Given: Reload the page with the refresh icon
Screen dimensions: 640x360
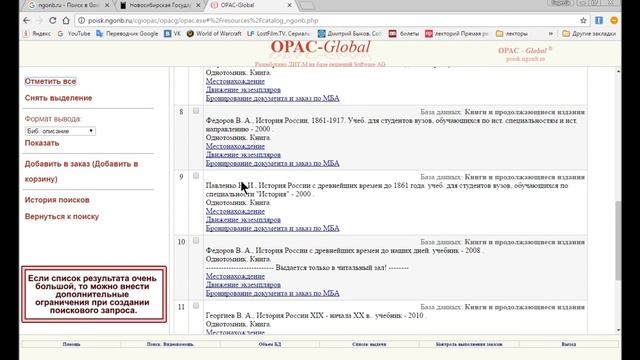Looking at the screenshot, I should point(53,20).
